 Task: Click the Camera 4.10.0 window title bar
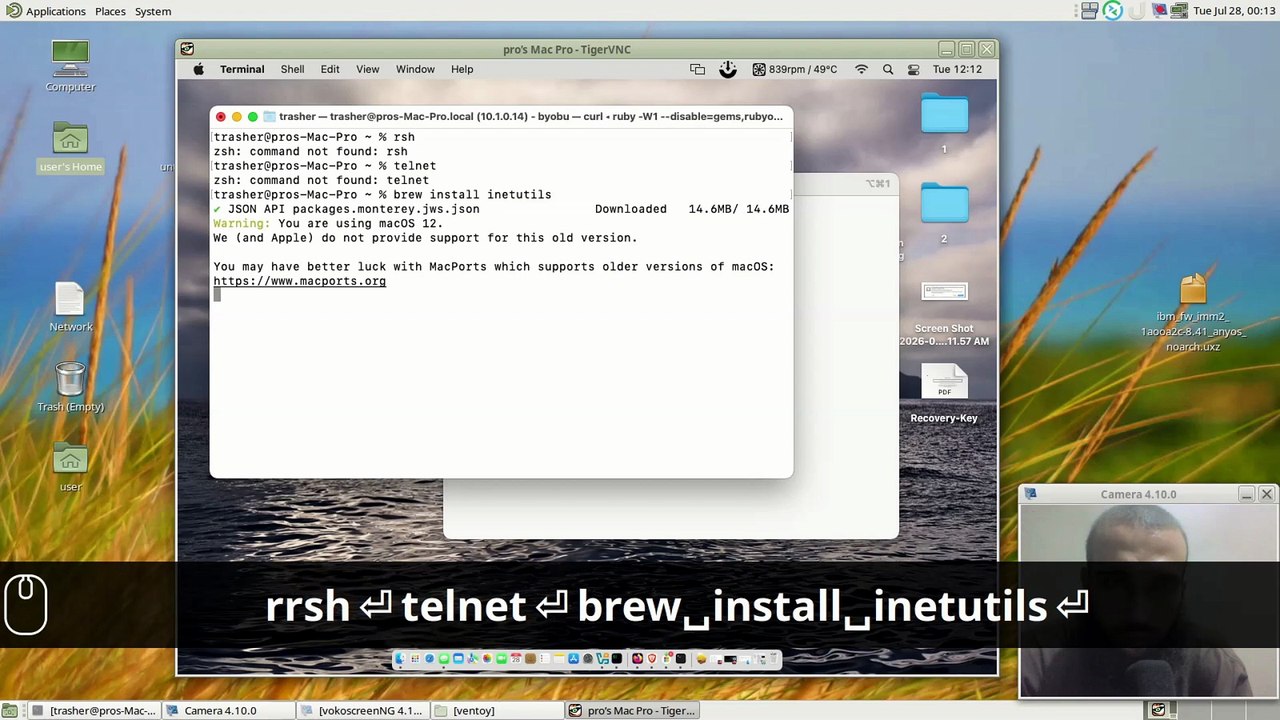pyautogui.click(x=1138, y=494)
